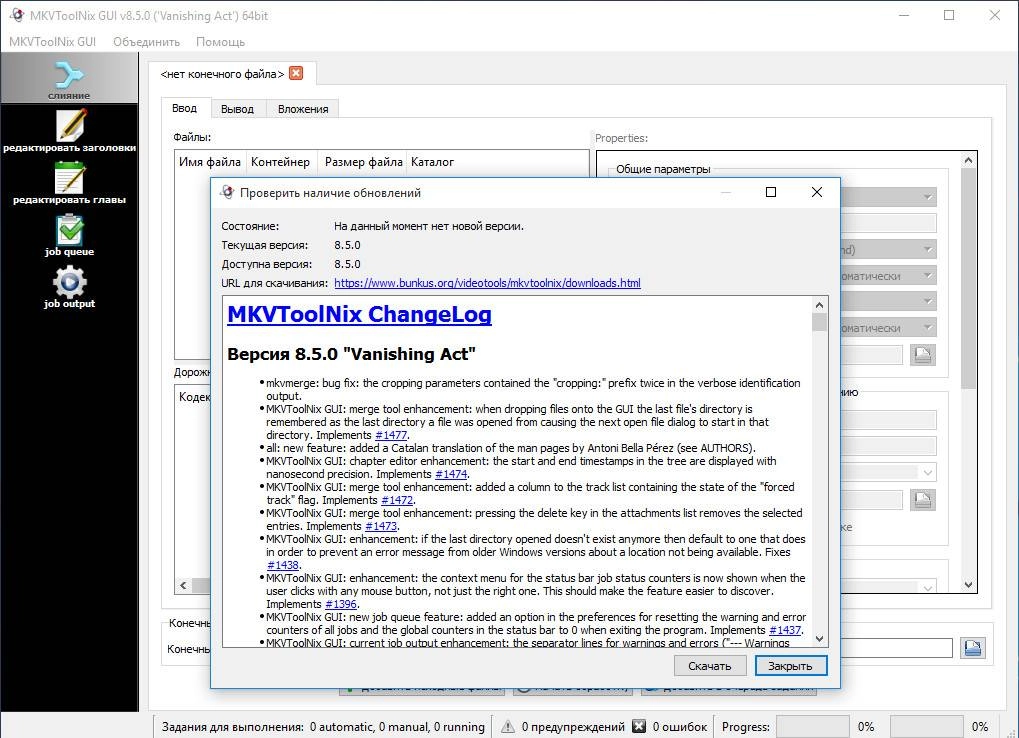Expand the first dropdown under Общие параметры
Screen dimensions: 1019x738
(927, 197)
